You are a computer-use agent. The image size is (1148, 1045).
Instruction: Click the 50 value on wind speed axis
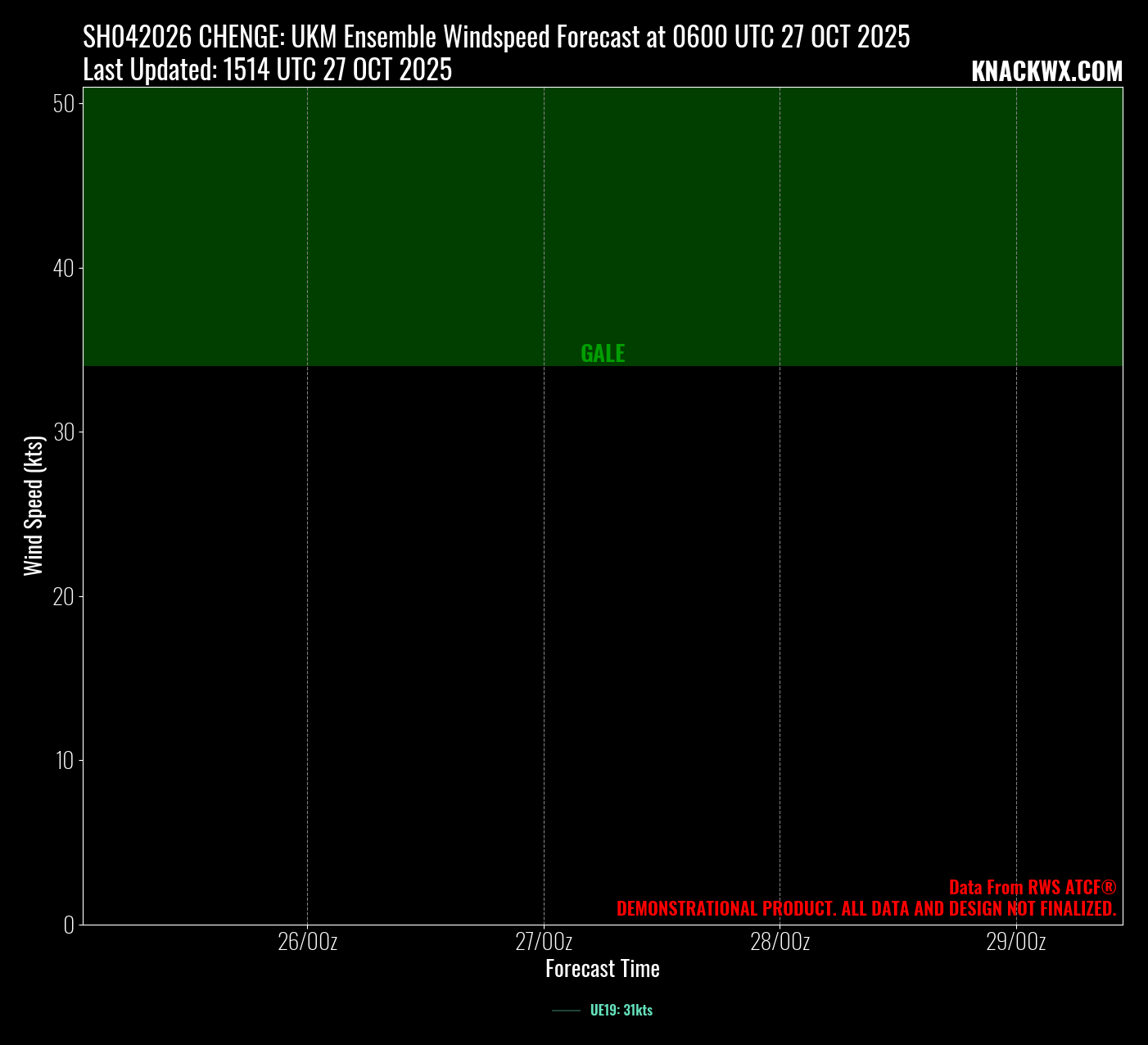click(64, 104)
